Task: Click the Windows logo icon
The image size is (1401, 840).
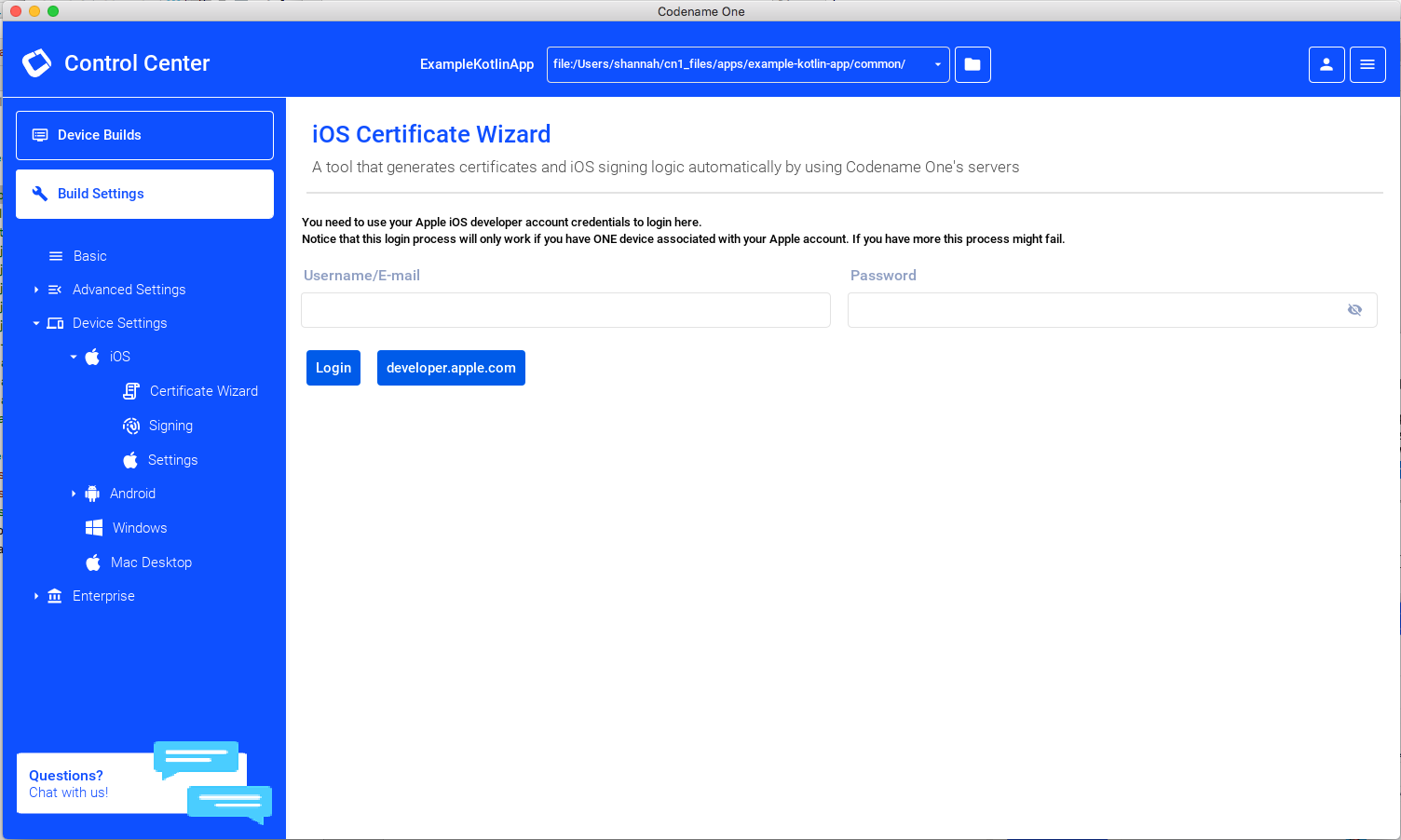Action: 94,528
